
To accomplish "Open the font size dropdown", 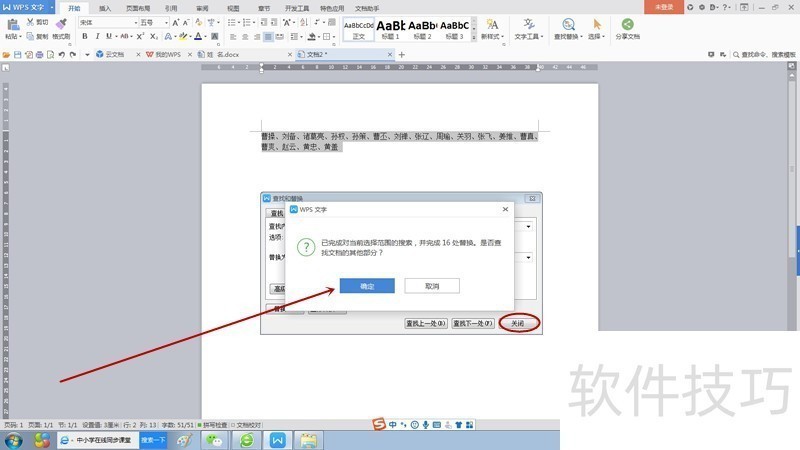I will coord(166,22).
